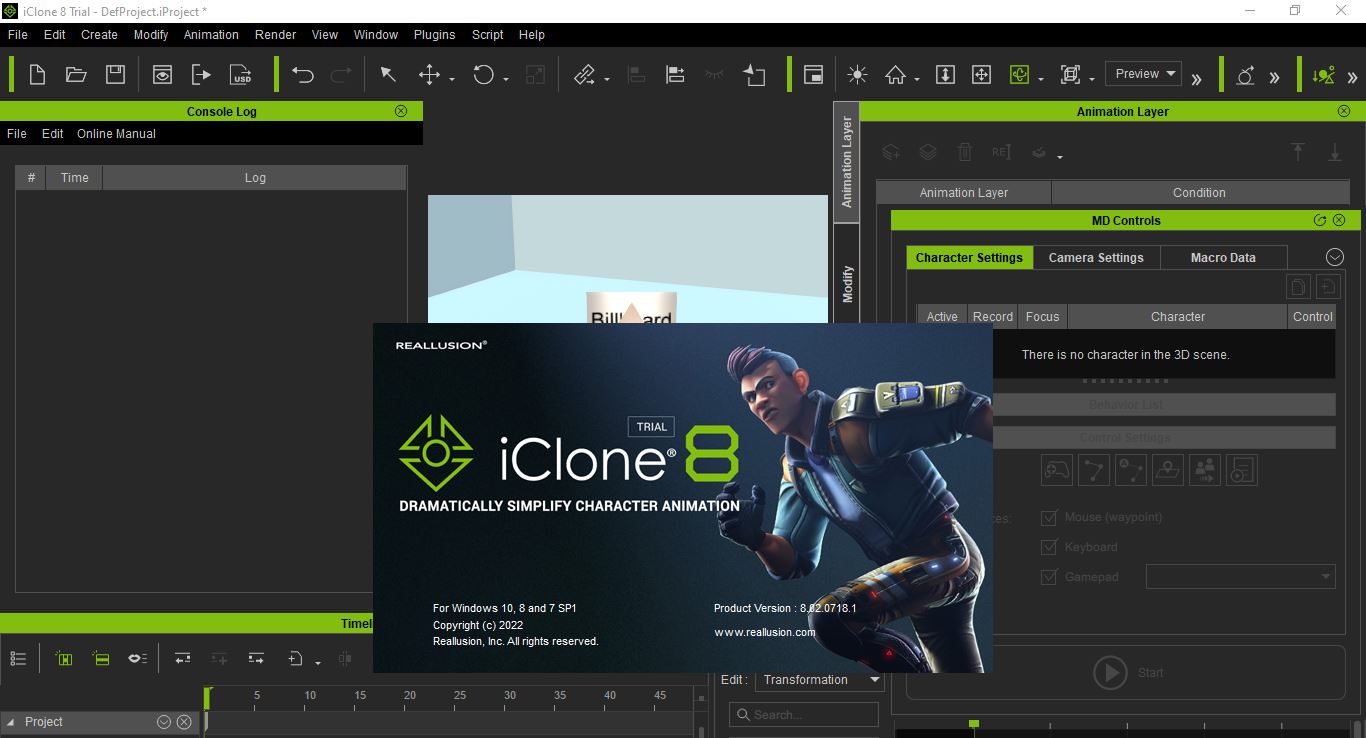
Task: Open the Console Log File menu
Action: (17, 134)
